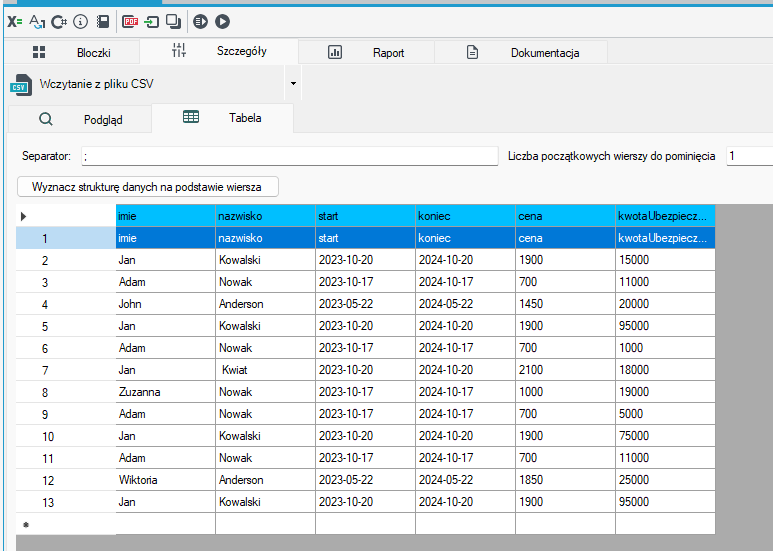Click the '5000' amount cell in row 9

(x=666, y=414)
